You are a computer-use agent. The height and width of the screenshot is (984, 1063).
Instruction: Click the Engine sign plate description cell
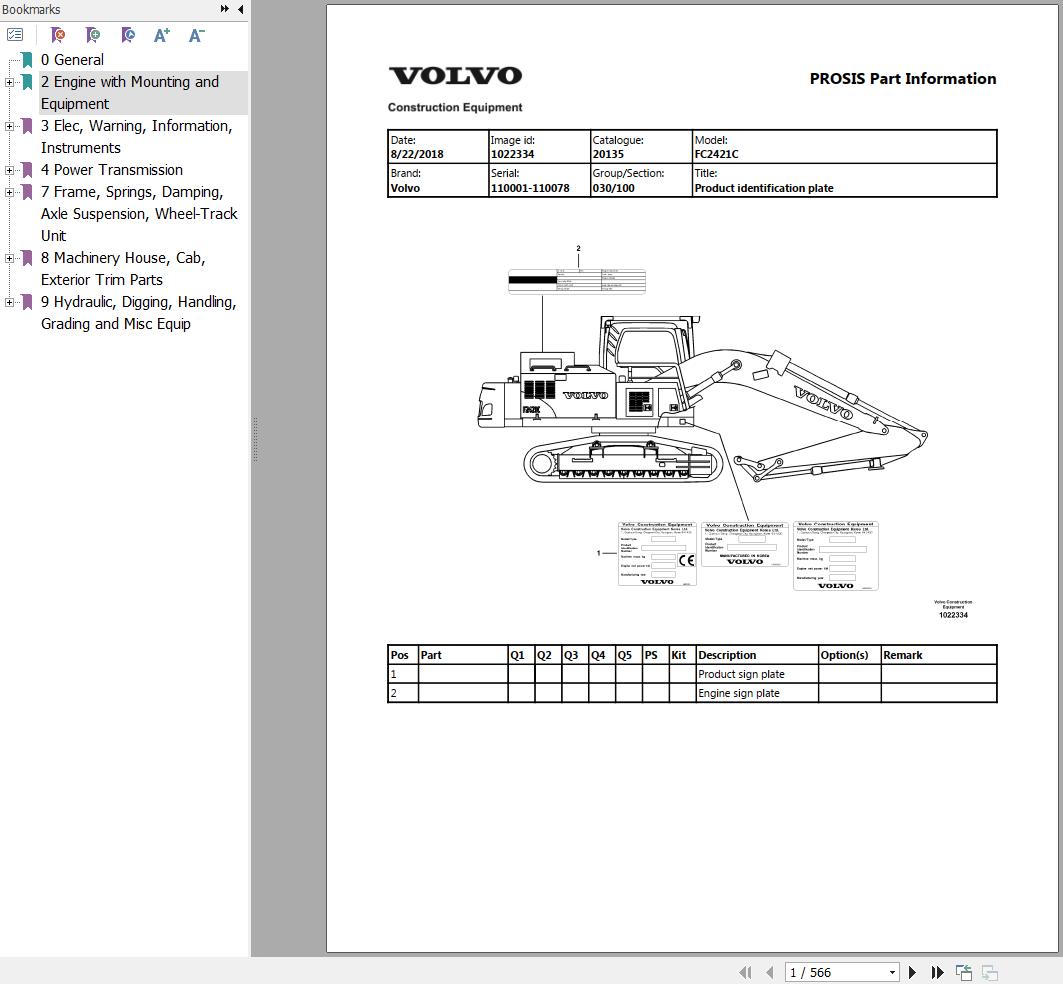[757, 693]
